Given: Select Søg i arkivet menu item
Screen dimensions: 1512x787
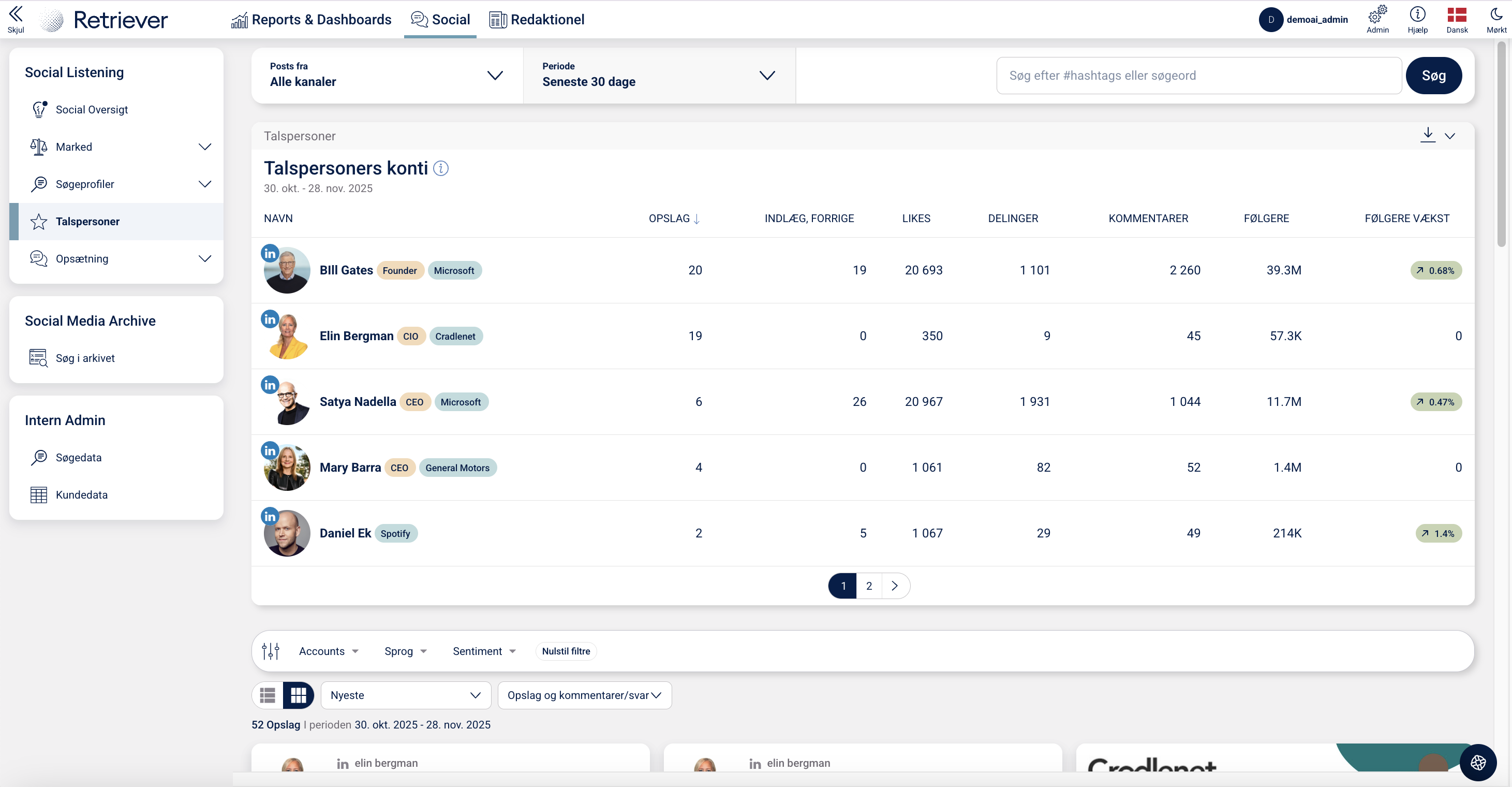Looking at the screenshot, I should click(85, 358).
